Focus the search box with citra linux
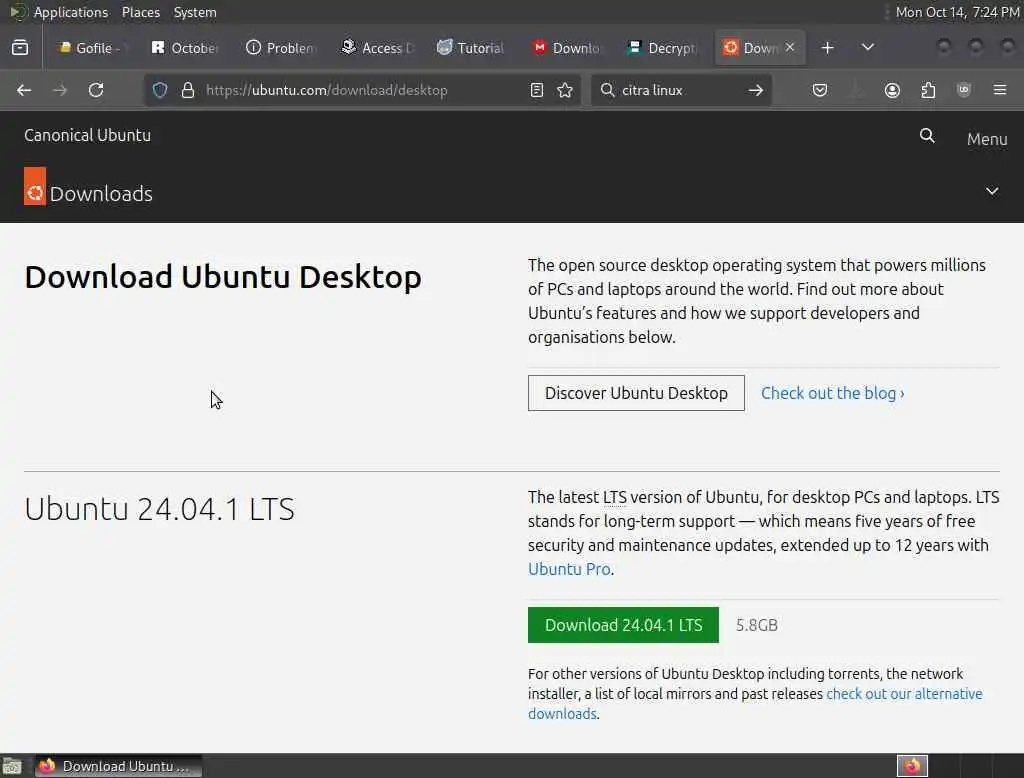 tap(679, 90)
